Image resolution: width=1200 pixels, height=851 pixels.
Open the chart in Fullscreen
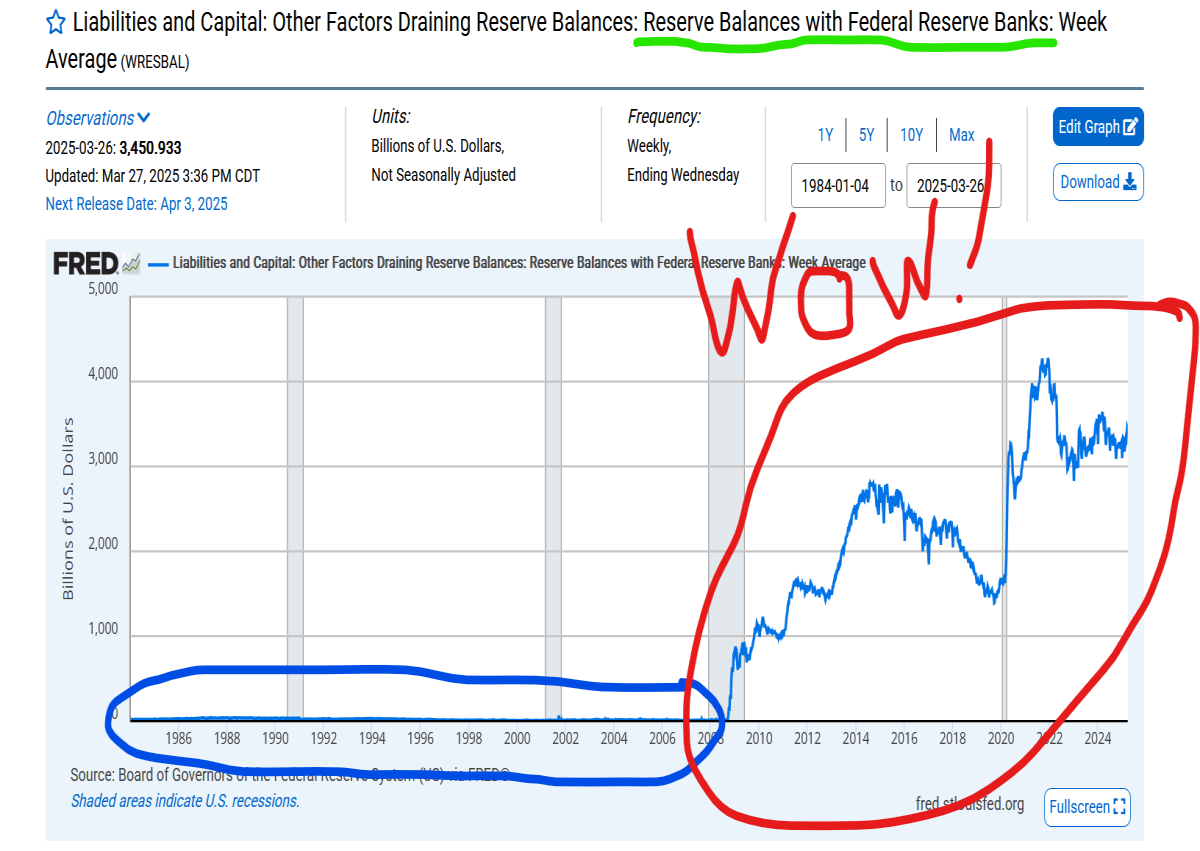(1087, 807)
